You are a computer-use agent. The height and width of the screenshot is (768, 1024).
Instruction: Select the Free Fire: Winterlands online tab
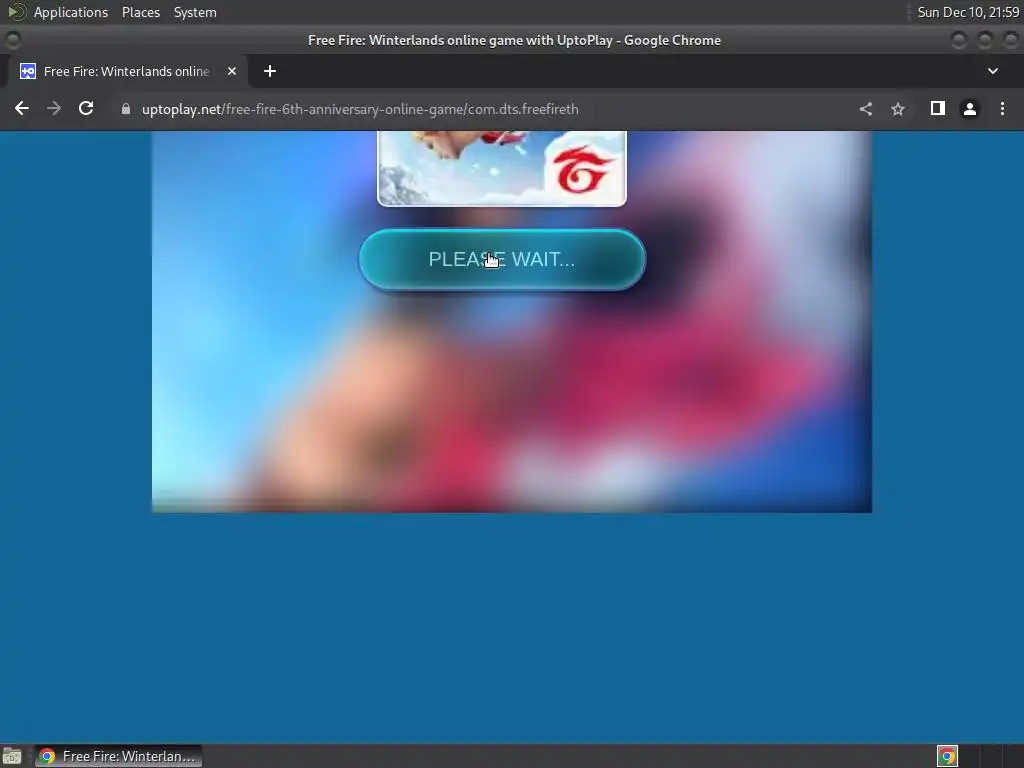pos(128,71)
